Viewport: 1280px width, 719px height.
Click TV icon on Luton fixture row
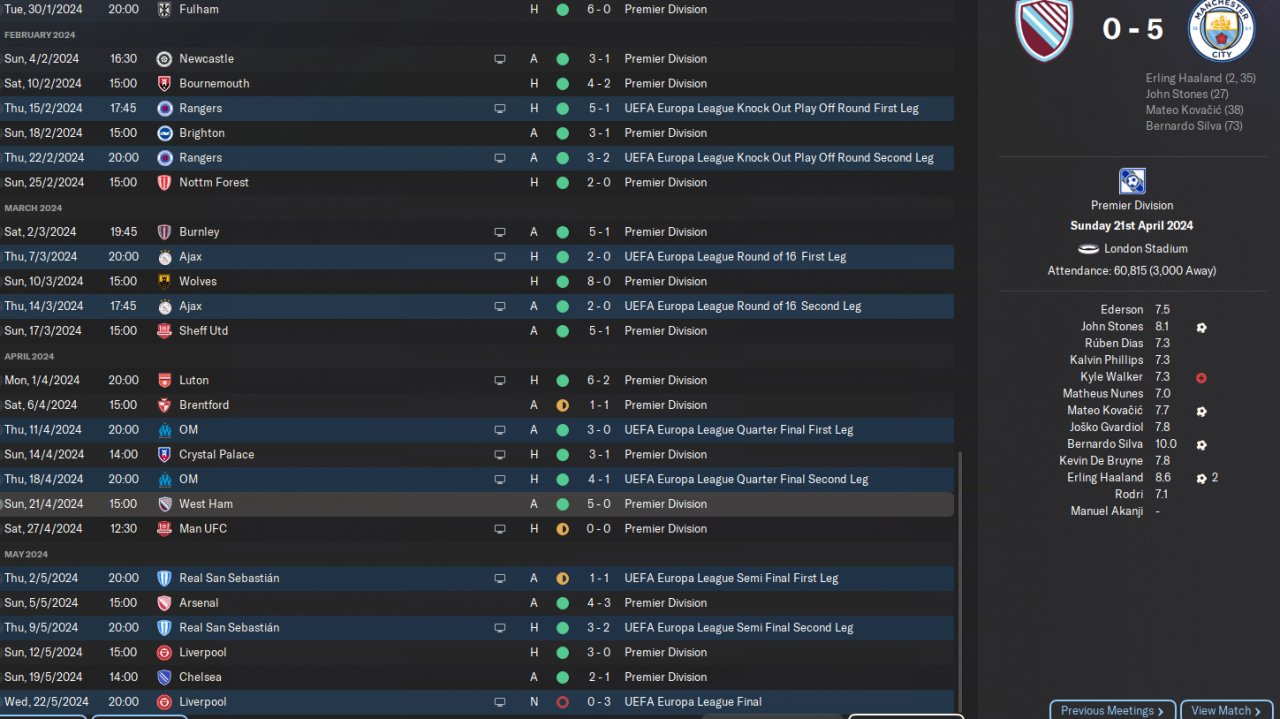tap(500, 381)
